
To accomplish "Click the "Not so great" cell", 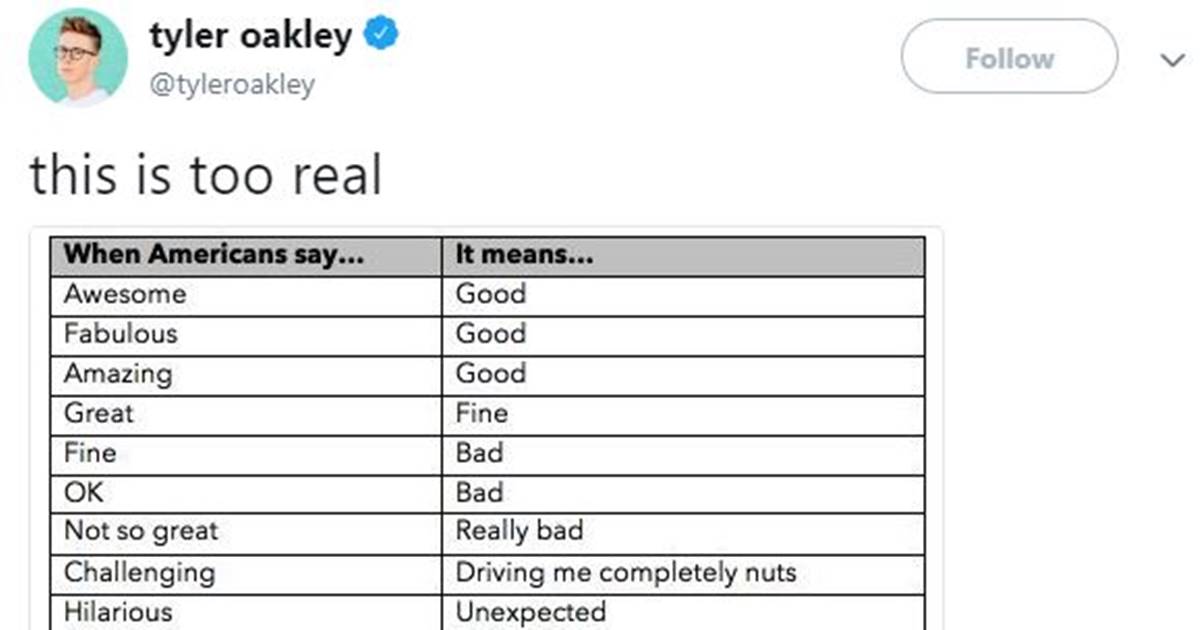I will 140,531.
